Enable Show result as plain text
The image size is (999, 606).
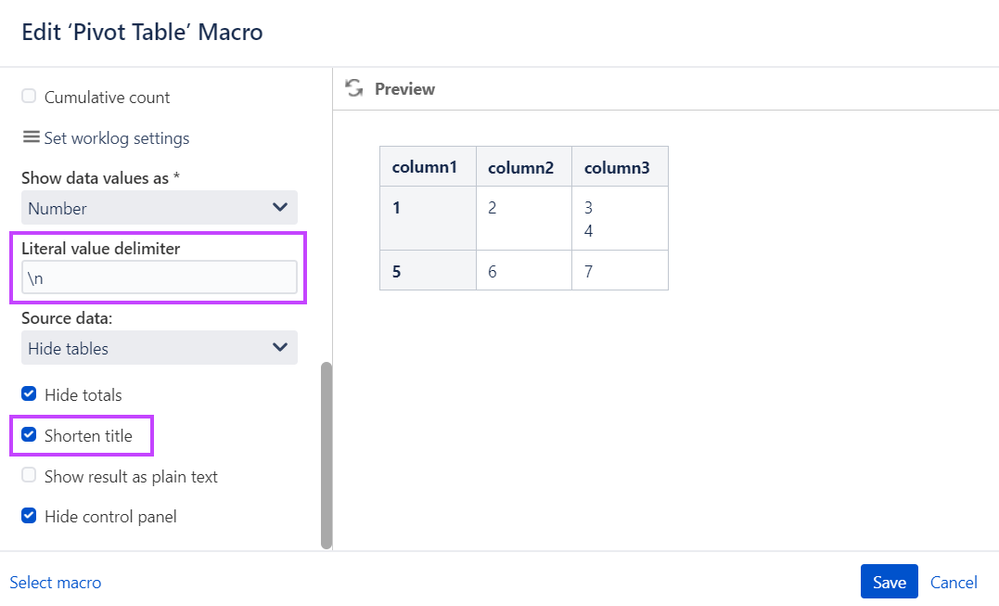coord(29,475)
